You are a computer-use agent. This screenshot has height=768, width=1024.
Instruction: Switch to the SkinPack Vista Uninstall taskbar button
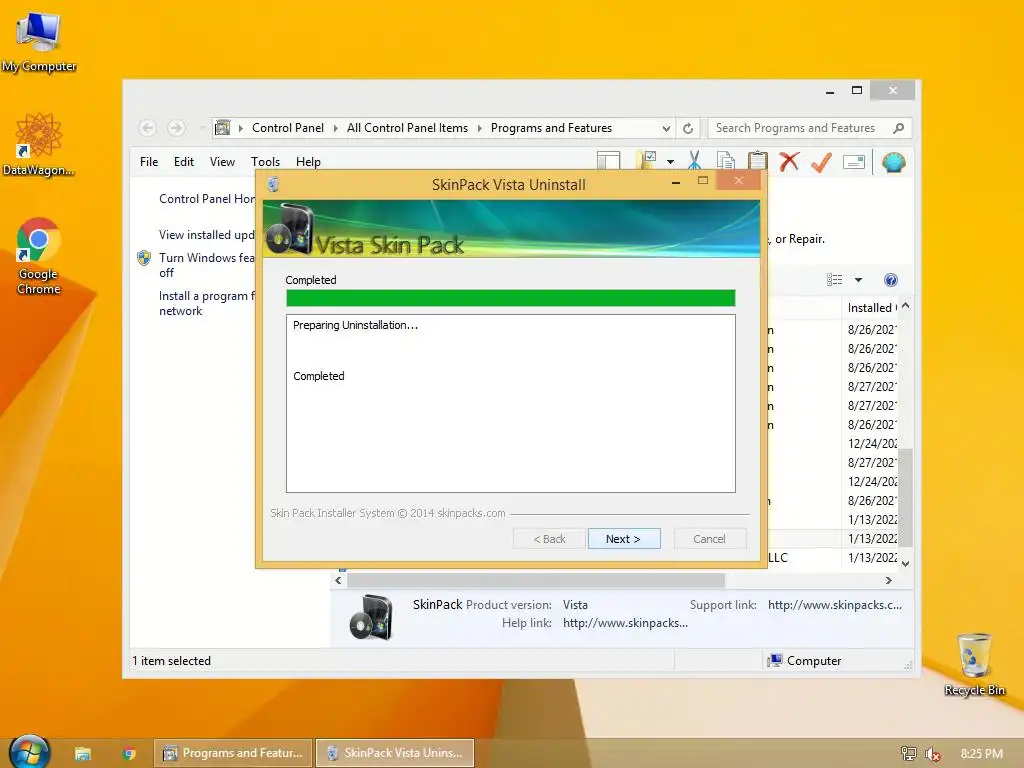(395, 753)
